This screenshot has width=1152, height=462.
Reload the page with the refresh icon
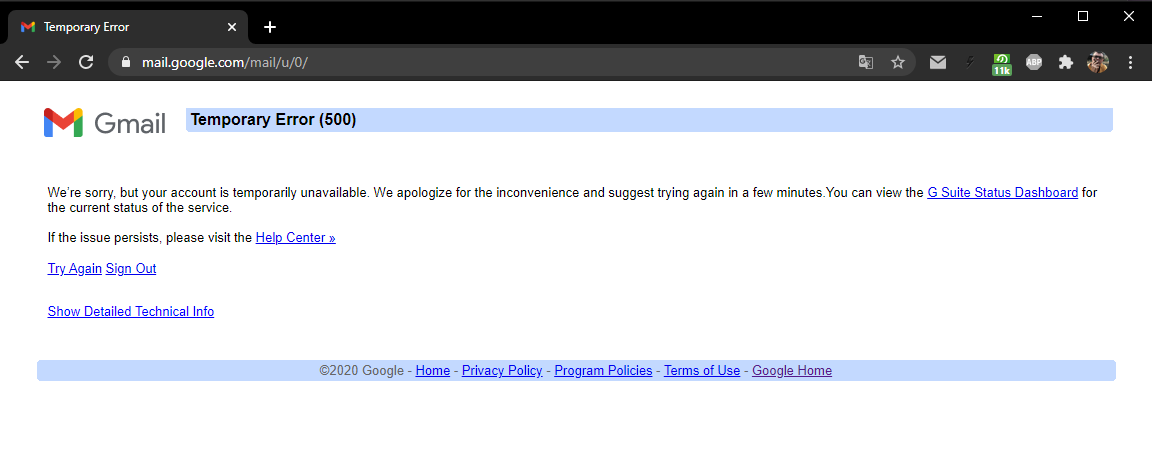tap(86, 62)
